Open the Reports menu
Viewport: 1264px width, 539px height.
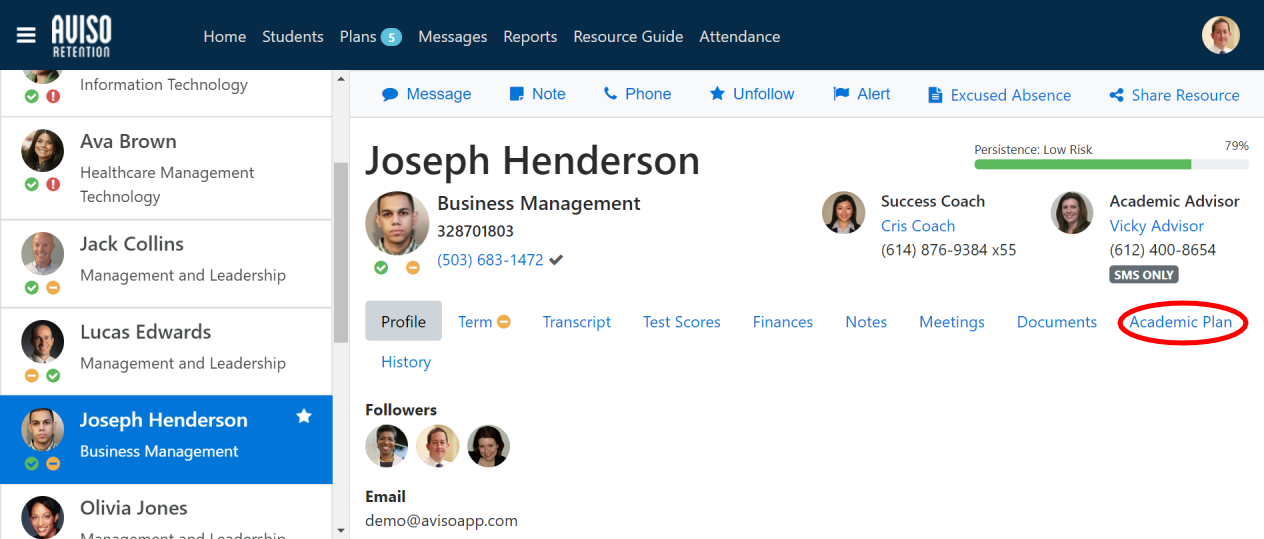tap(530, 36)
